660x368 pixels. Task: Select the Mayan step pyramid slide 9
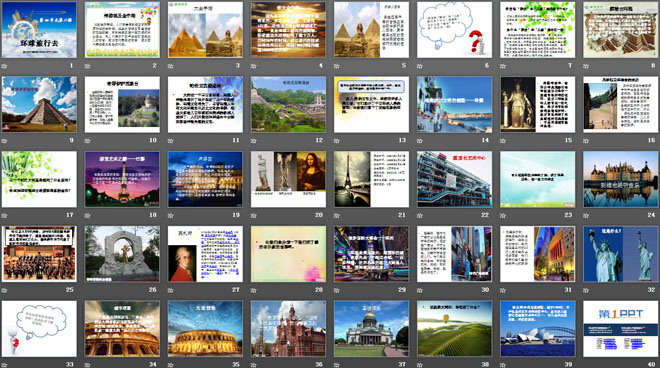click(x=39, y=104)
